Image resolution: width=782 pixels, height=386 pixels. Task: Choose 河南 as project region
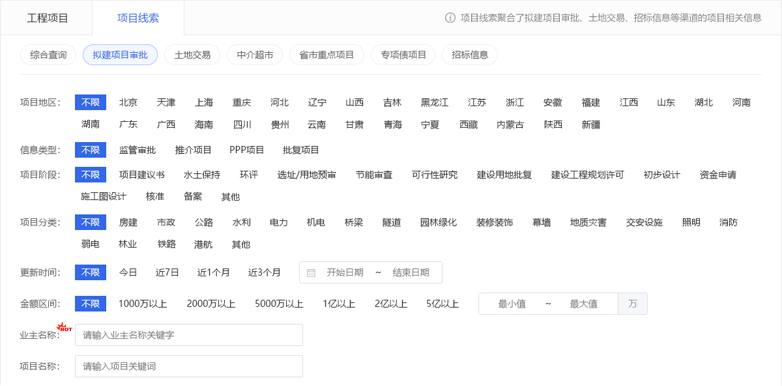(741, 103)
